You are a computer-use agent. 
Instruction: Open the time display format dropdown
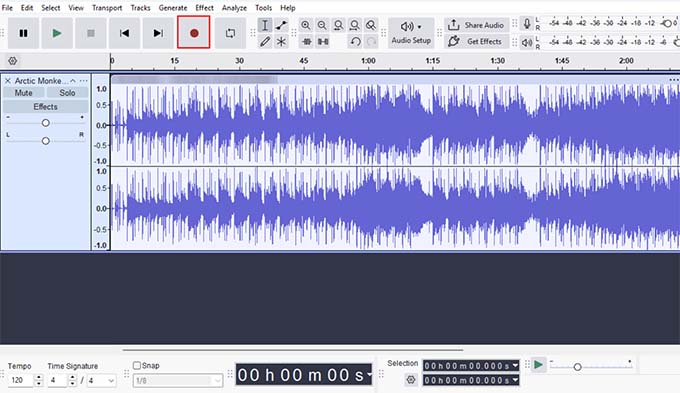369,374
